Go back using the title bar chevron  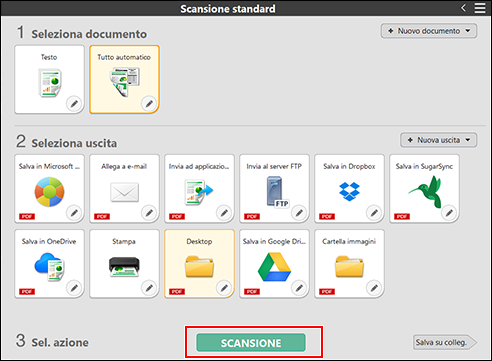point(464,8)
